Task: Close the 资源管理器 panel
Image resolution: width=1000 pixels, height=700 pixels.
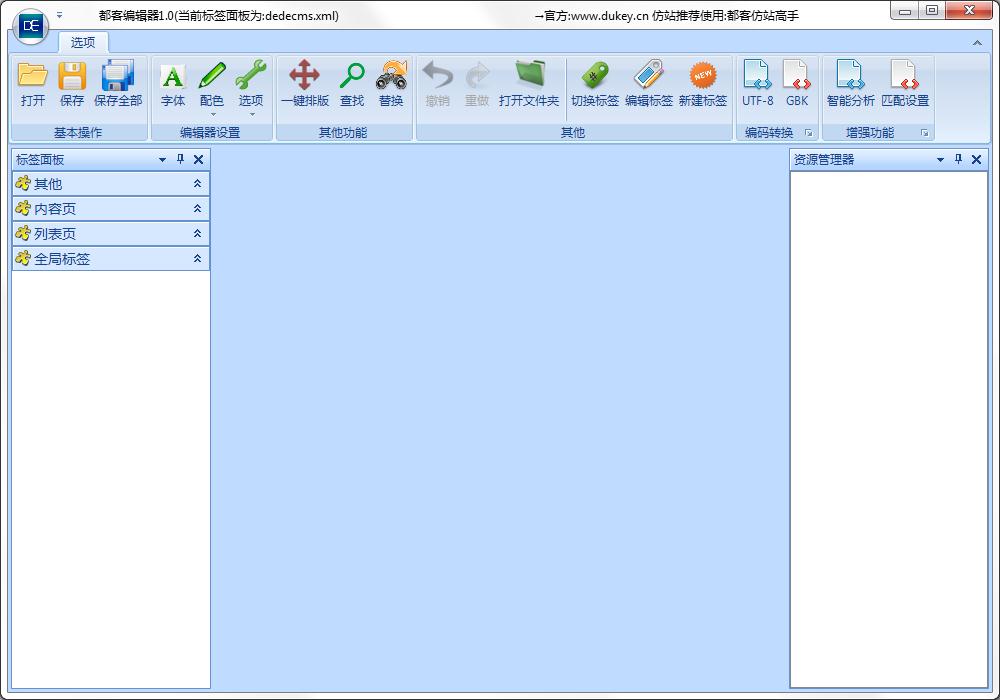Action: tap(976, 159)
